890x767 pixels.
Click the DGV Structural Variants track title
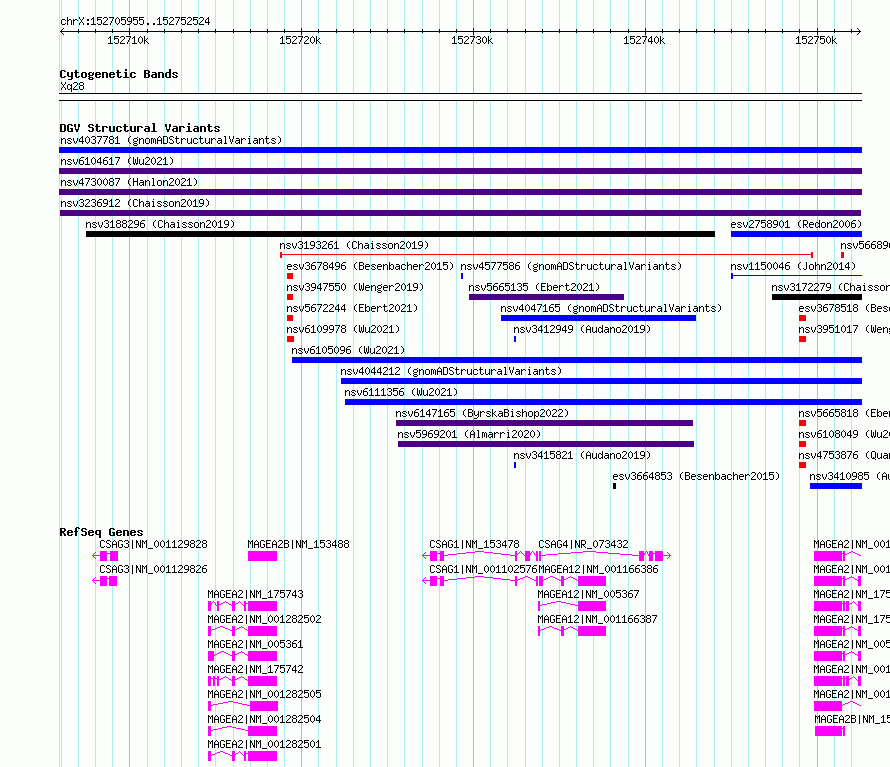pyautogui.click(x=140, y=128)
